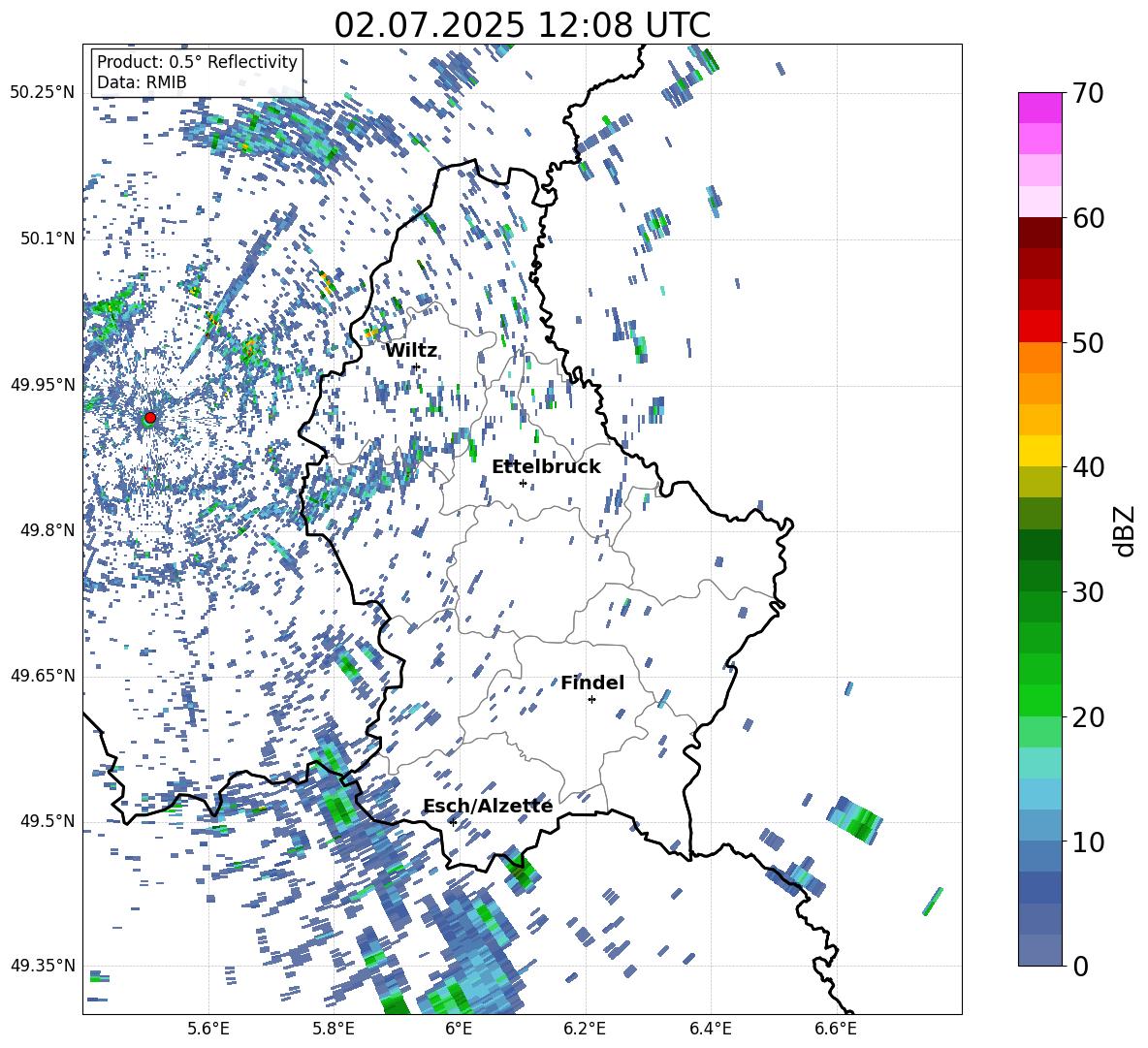Click the Esch/Alzette city label
Viewport: 1148px width, 1048px height.
(488, 807)
